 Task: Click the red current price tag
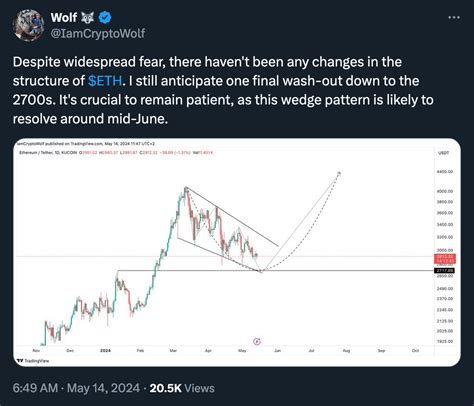click(x=445, y=259)
